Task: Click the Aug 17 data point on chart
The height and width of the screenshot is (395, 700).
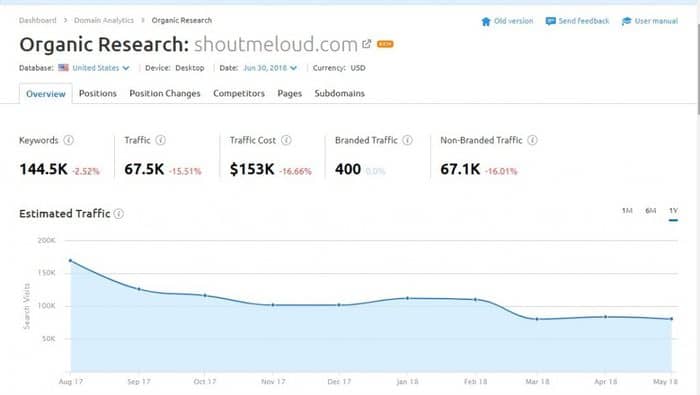Action: [71, 261]
